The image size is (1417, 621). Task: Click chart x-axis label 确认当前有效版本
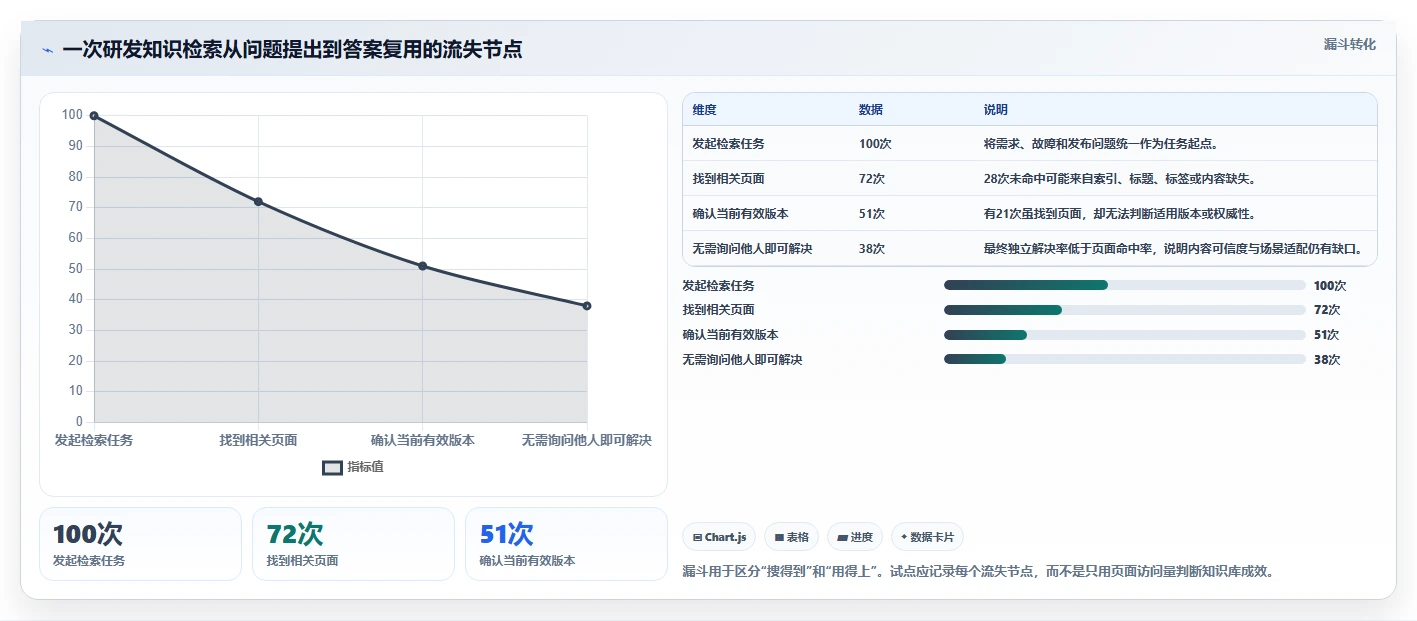[423, 441]
